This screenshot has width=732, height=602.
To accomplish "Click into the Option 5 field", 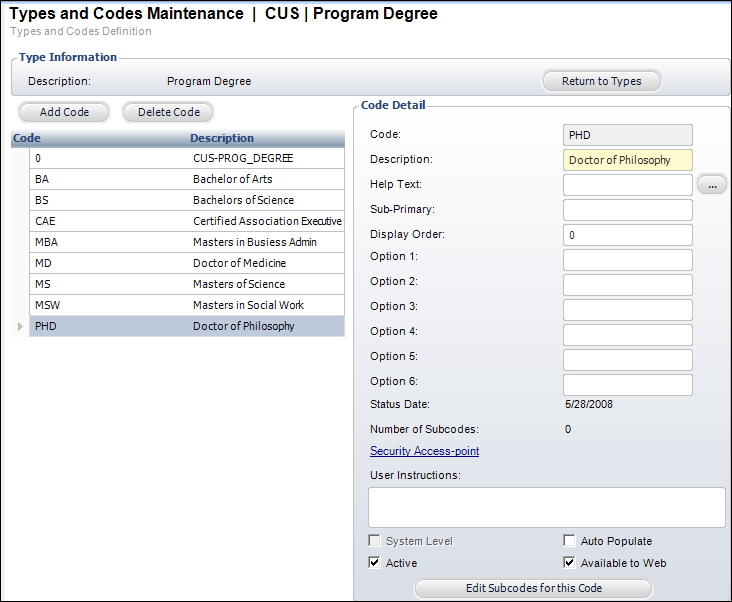I will tap(627, 360).
